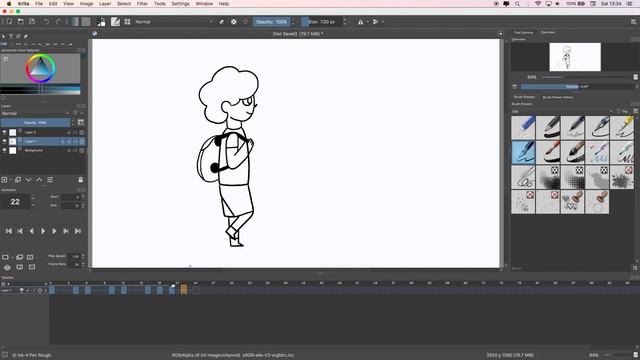Hide the Background layer via its eye icon
Viewport: 640px width, 360px height.
tap(4, 150)
